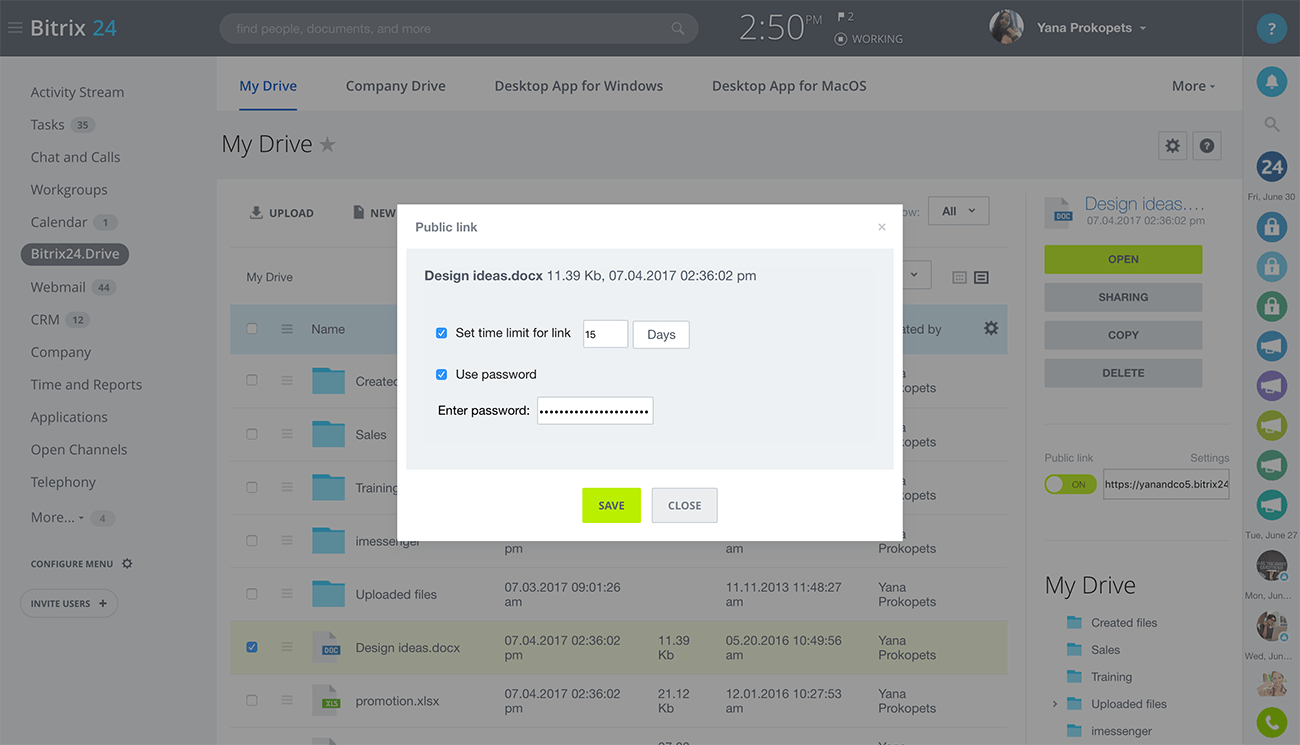Open the Bitrix24 calendar date icon showing 24
The image size is (1300, 745).
(1271, 167)
